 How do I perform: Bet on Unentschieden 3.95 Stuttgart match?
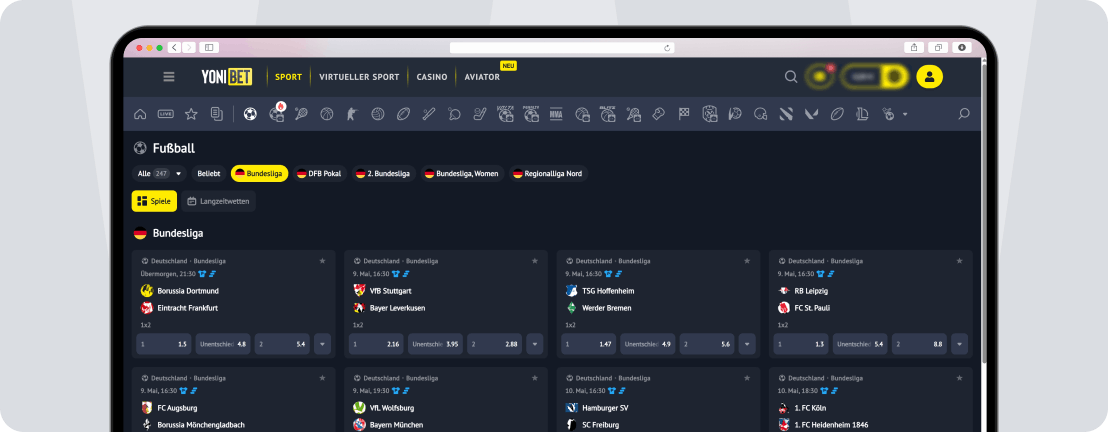pos(435,344)
